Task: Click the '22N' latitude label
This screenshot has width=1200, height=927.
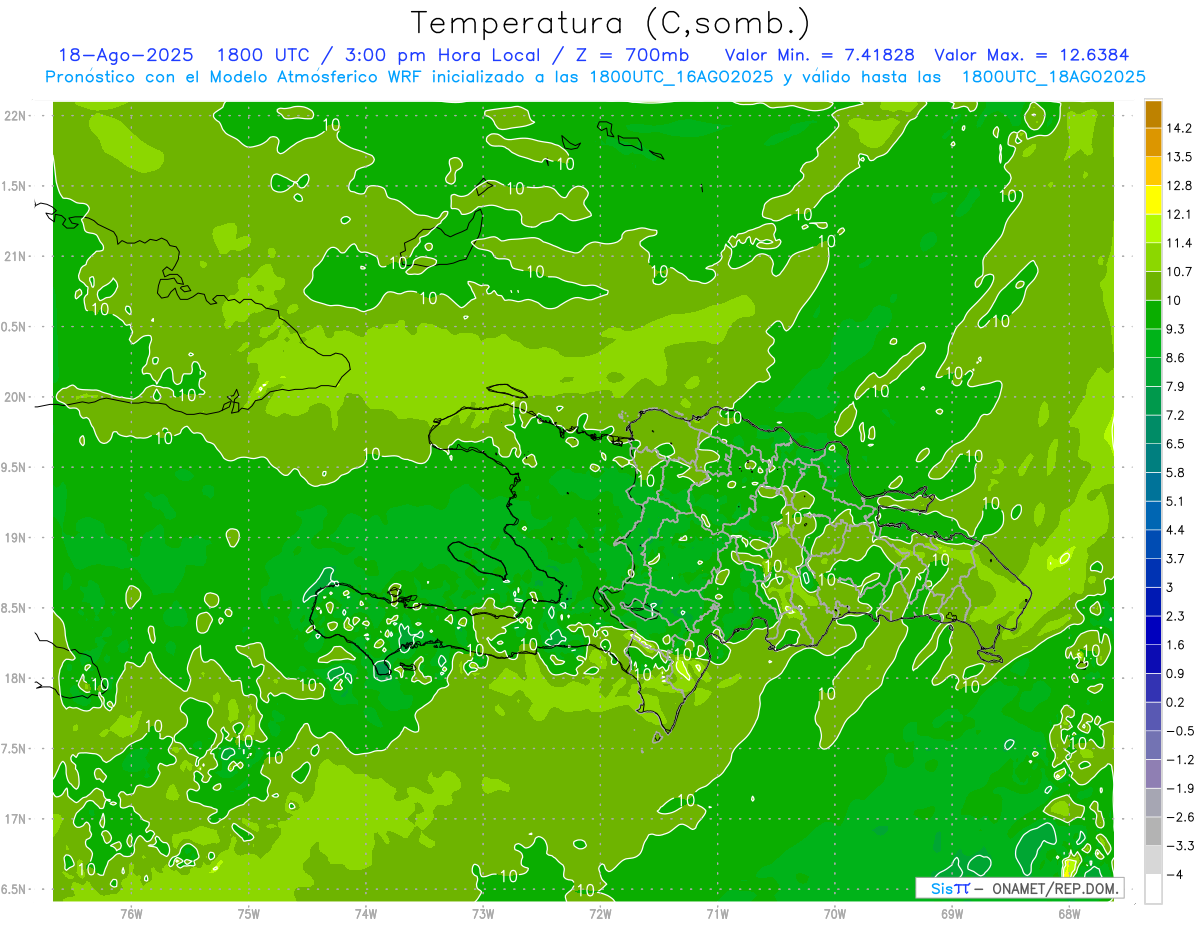Action: [17, 116]
